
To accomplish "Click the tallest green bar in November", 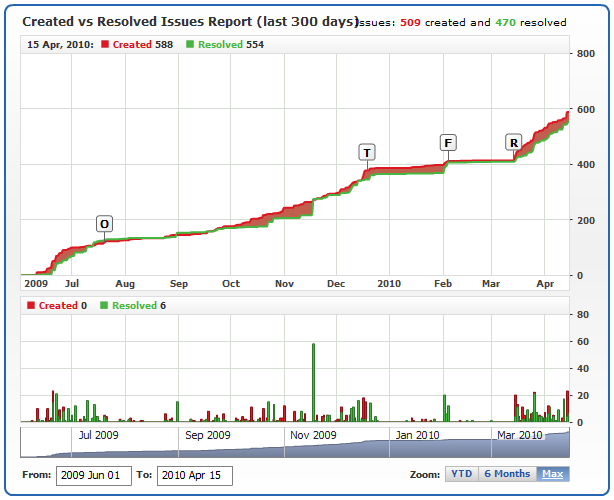I will (x=314, y=382).
